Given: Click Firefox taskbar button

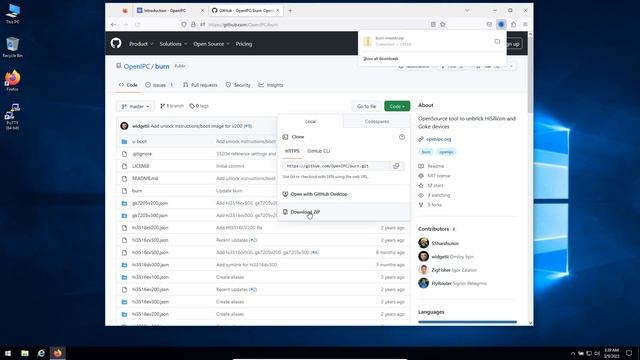Looking at the screenshot, I should 58,353.
